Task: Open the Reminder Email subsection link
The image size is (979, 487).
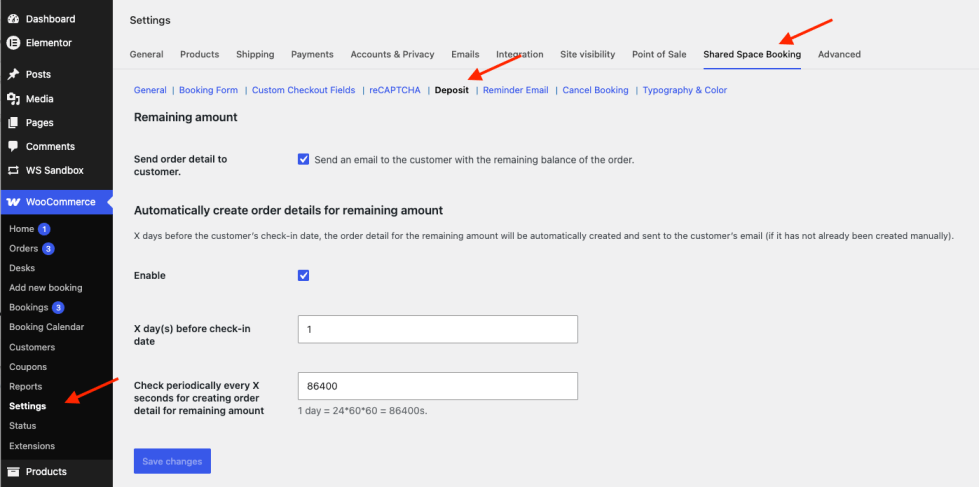Action: click(516, 90)
